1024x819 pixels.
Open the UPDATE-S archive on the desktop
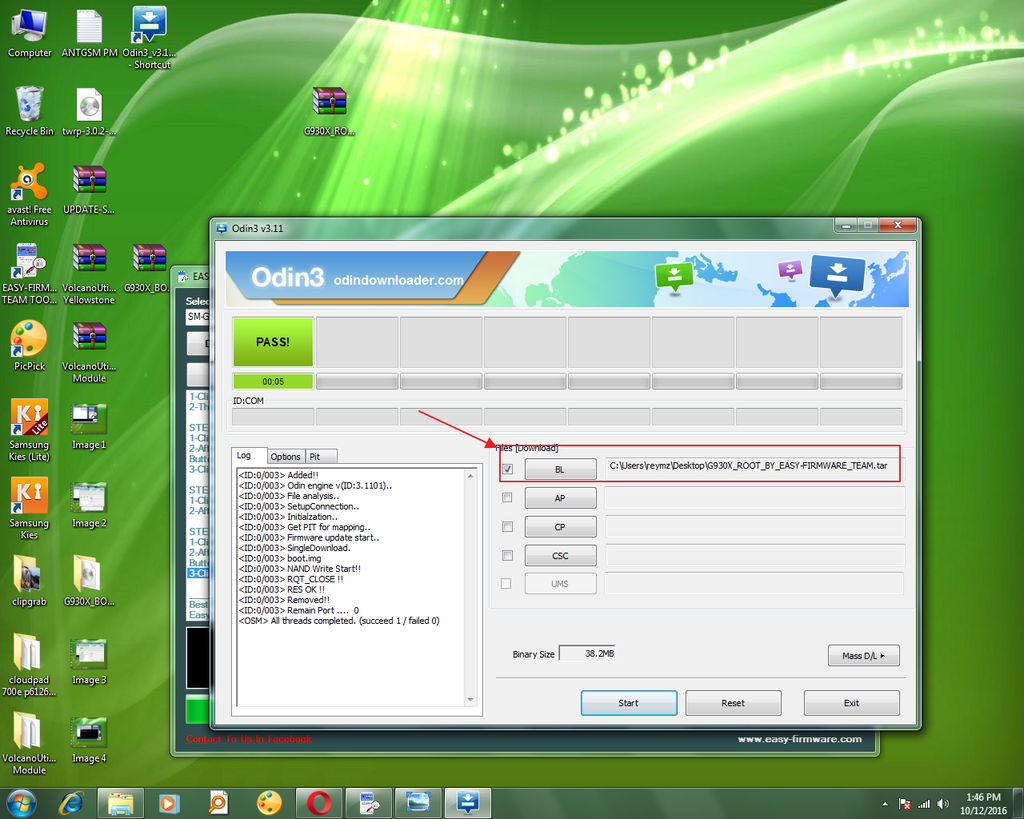(x=89, y=181)
